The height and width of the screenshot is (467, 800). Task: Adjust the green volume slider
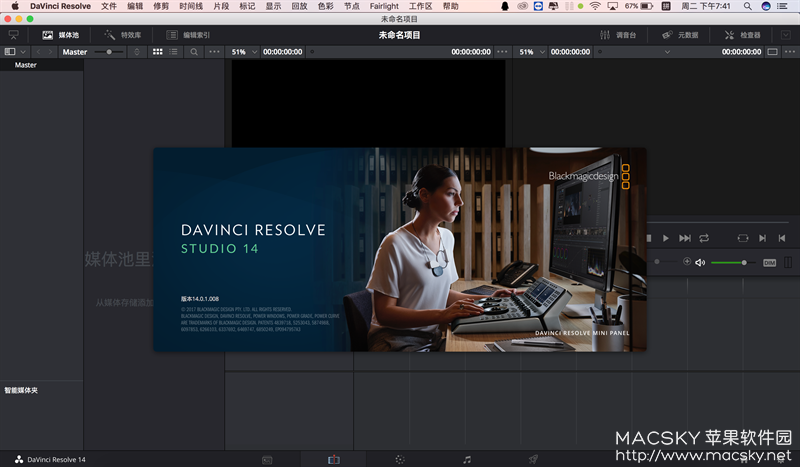pos(733,262)
